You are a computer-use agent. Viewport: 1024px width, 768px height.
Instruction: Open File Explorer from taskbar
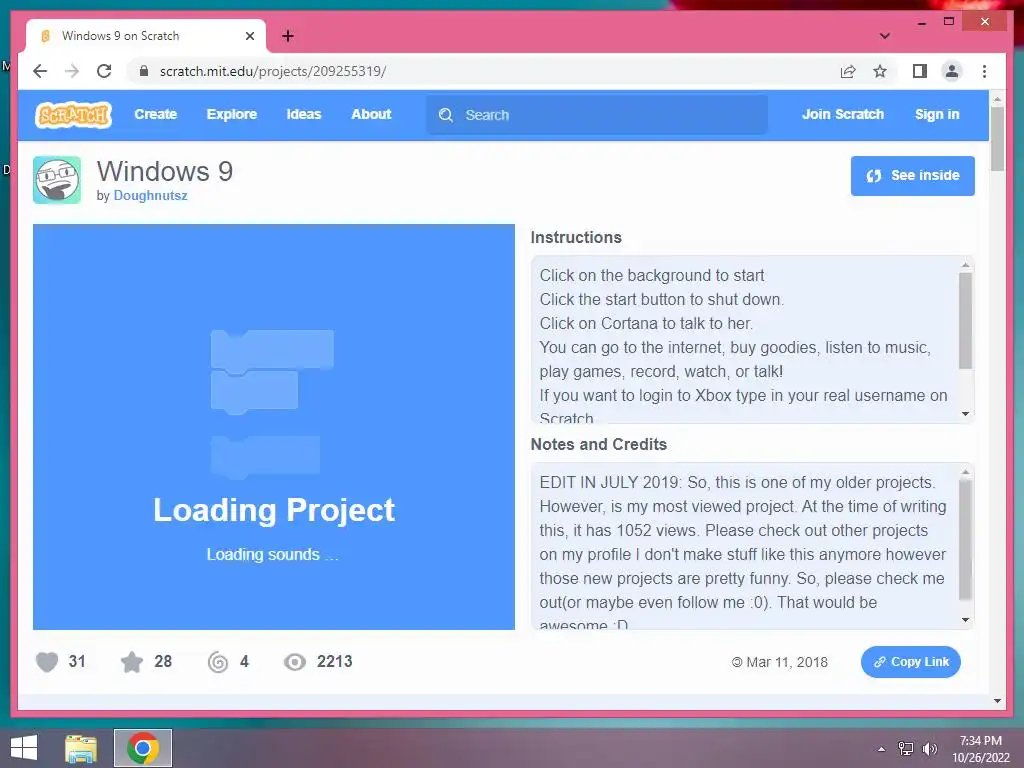click(x=81, y=748)
